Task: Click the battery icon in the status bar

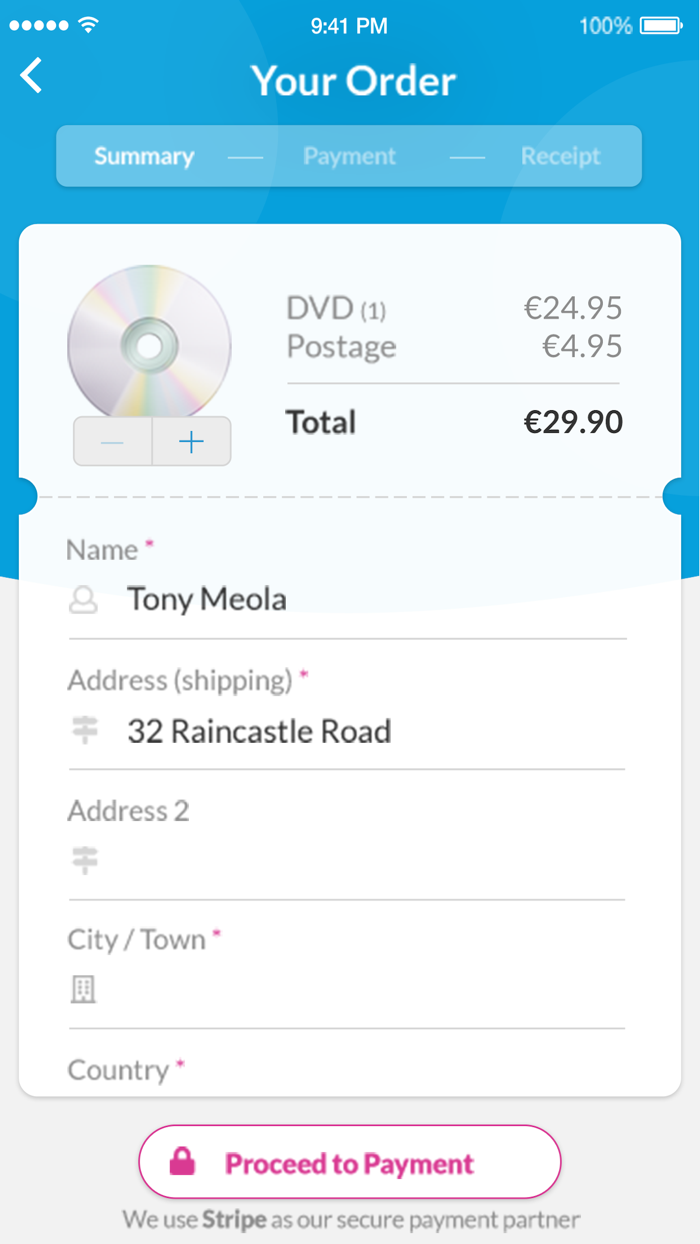Action: [657, 26]
